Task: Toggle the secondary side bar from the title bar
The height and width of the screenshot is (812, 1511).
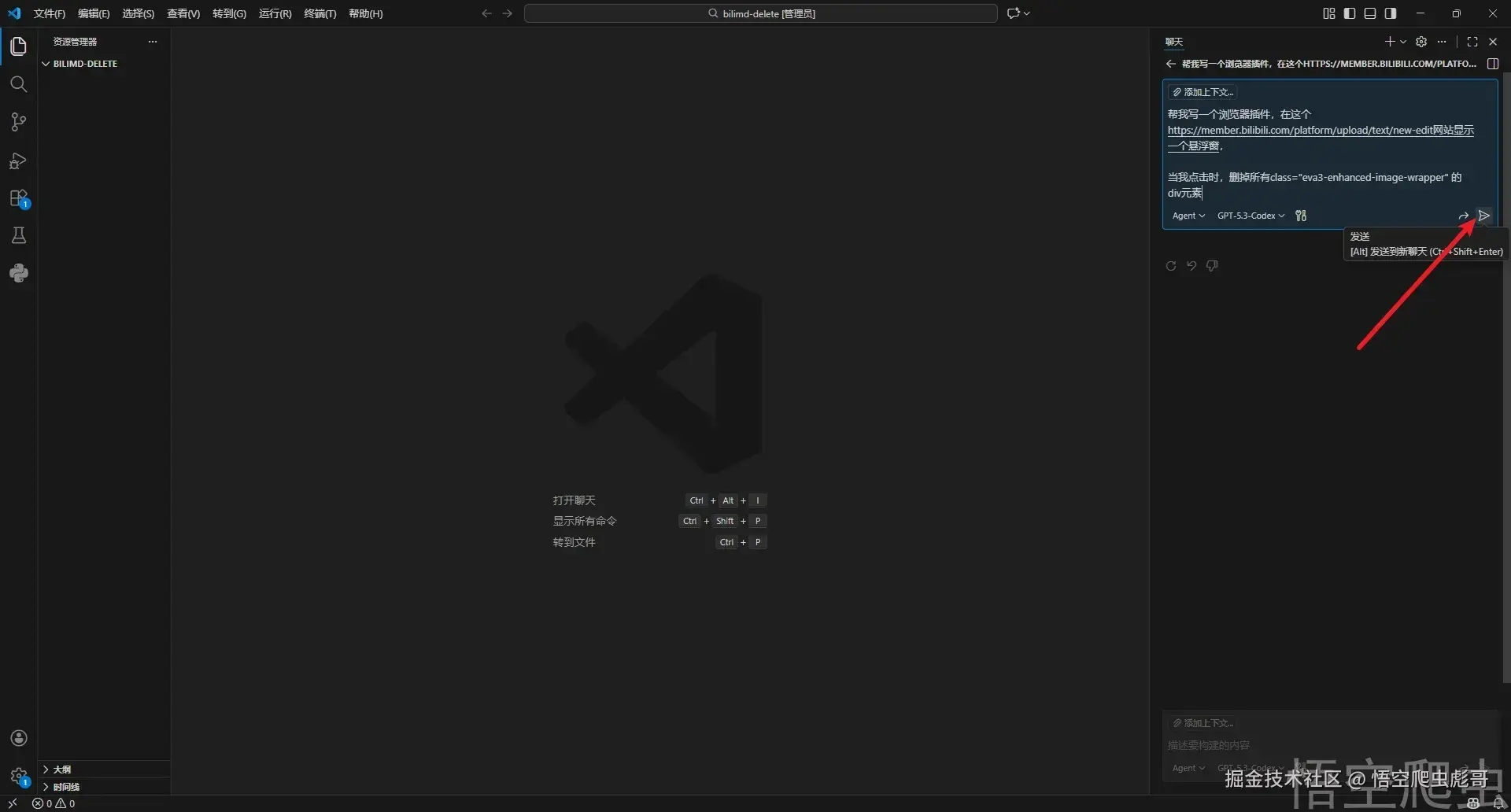Action: [x=1391, y=13]
